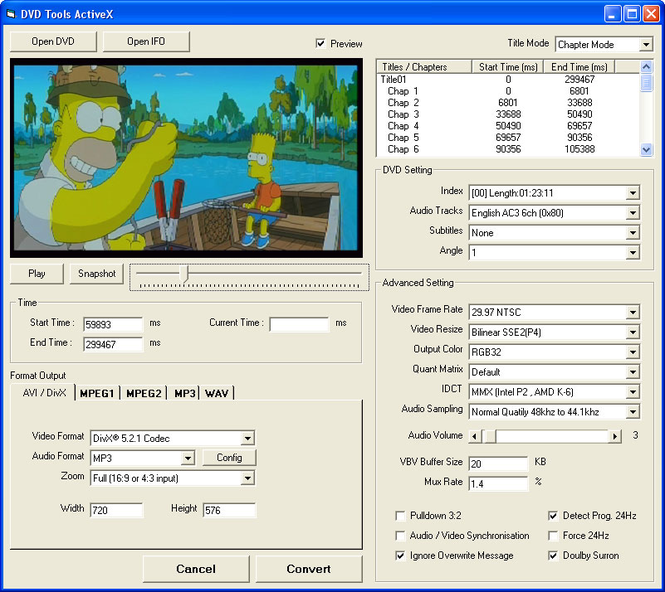This screenshot has height=592, width=665.
Task: Click the Current Time field
Action: [299, 324]
